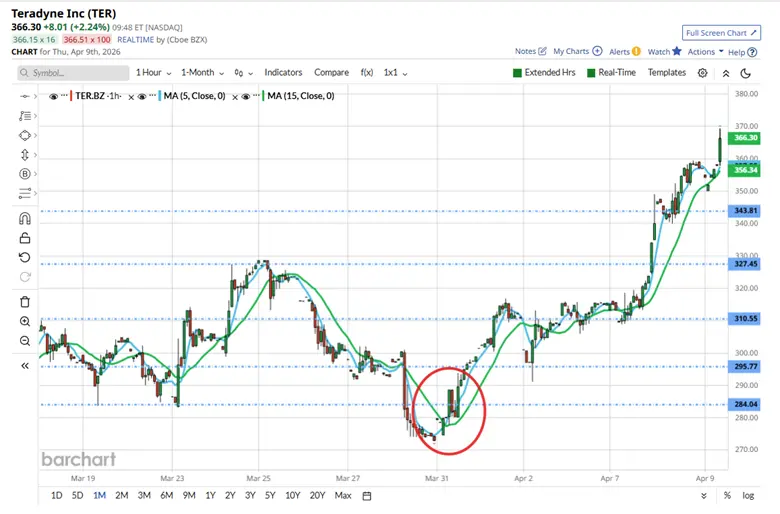Switch to dark mode moon icon
This screenshot has height=514, width=780.
pyautogui.click(x=745, y=73)
